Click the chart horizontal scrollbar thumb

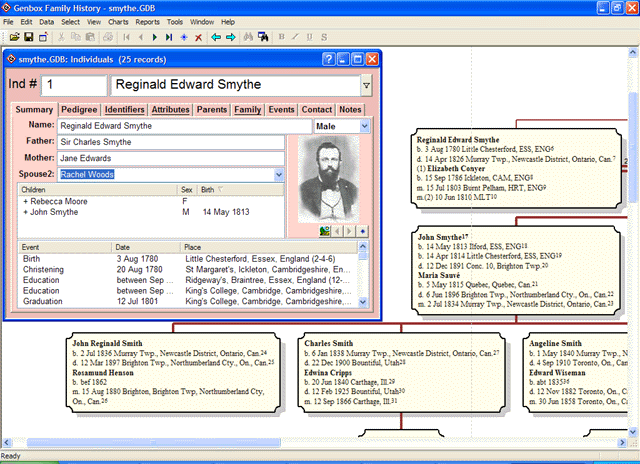coord(153,442)
